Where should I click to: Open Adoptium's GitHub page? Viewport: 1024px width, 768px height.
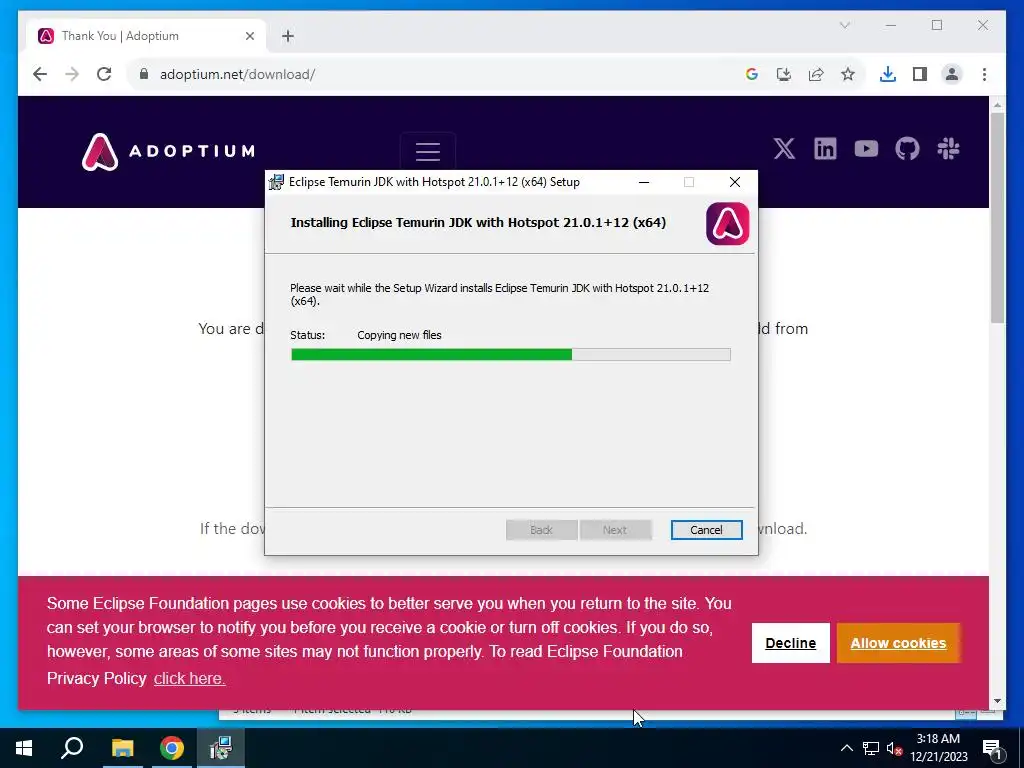pos(907,149)
